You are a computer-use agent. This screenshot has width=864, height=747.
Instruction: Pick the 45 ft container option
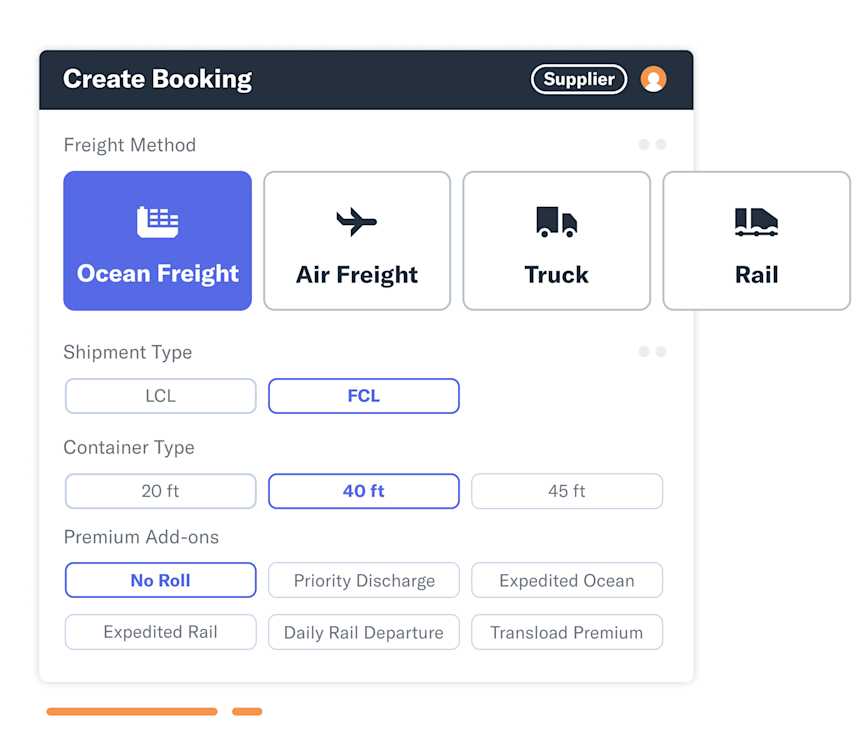[x=567, y=491]
